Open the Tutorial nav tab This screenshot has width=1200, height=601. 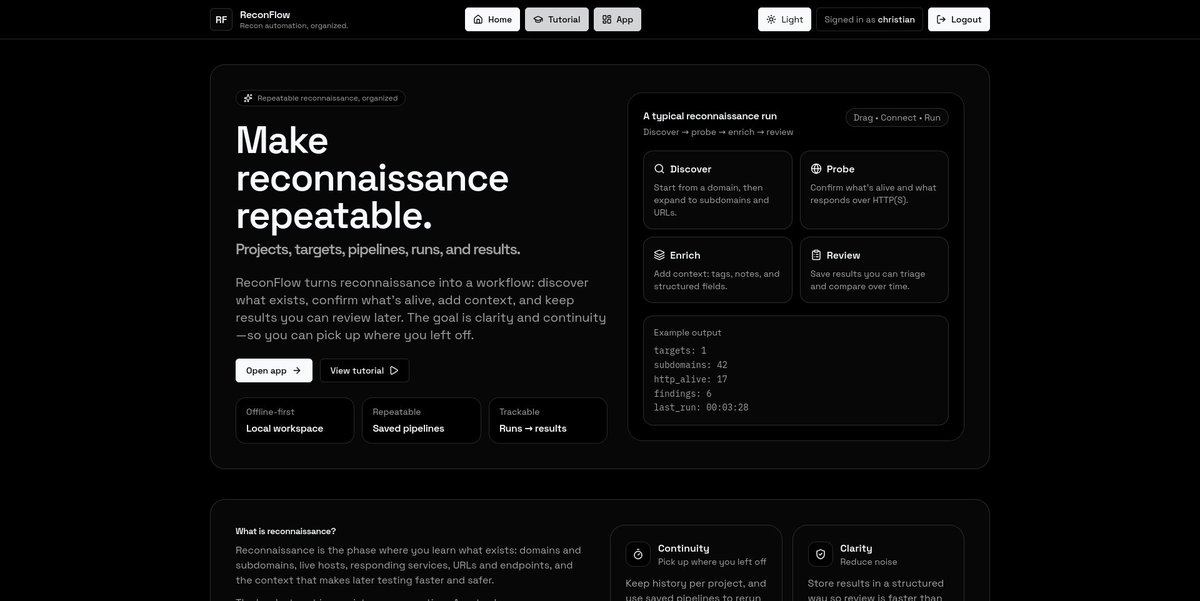pos(556,19)
